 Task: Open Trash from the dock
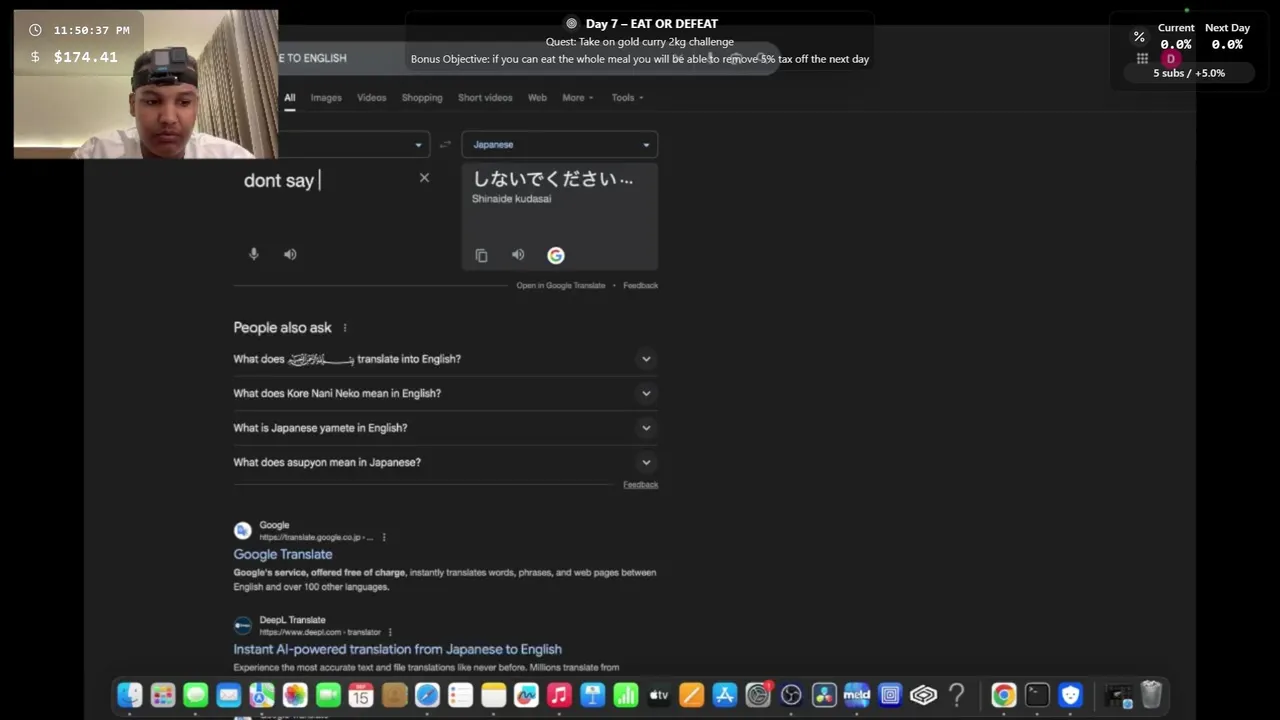[1151, 695]
